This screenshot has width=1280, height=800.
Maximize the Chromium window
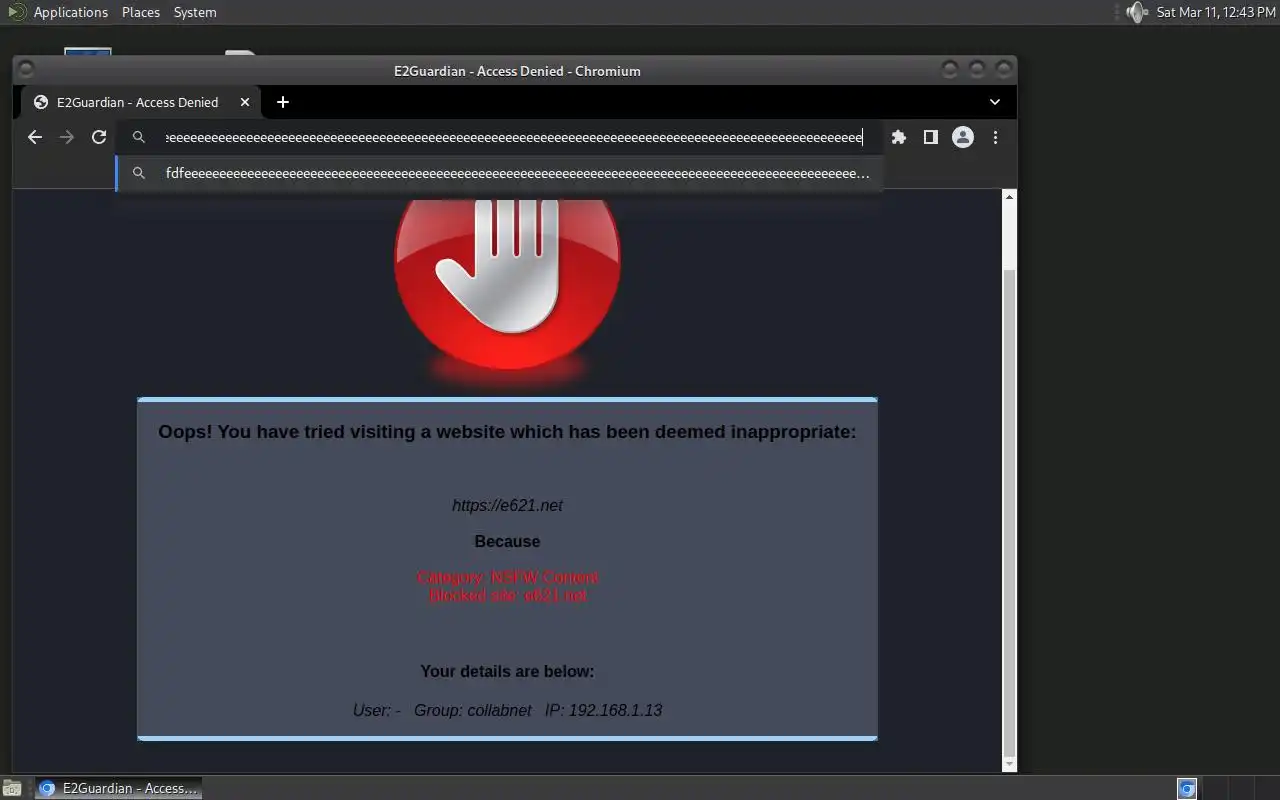click(x=977, y=69)
